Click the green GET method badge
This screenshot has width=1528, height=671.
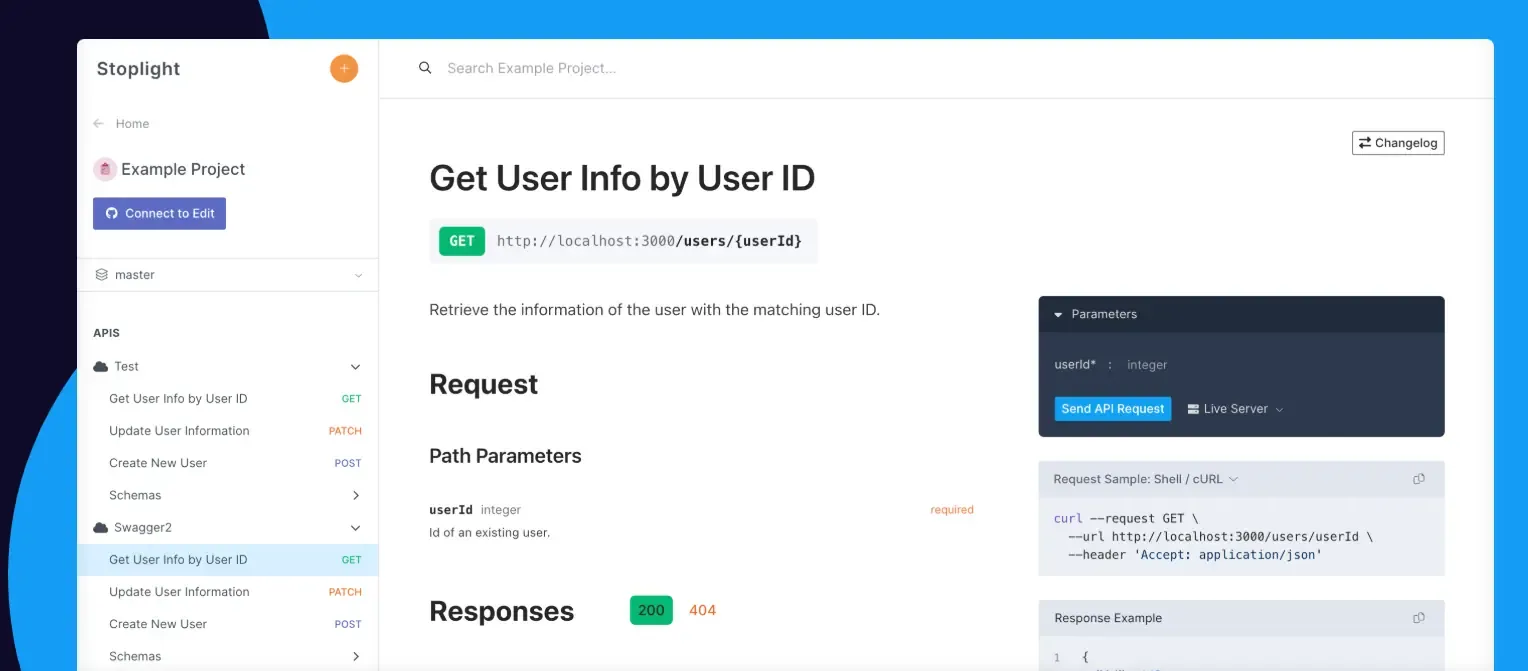coord(462,241)
